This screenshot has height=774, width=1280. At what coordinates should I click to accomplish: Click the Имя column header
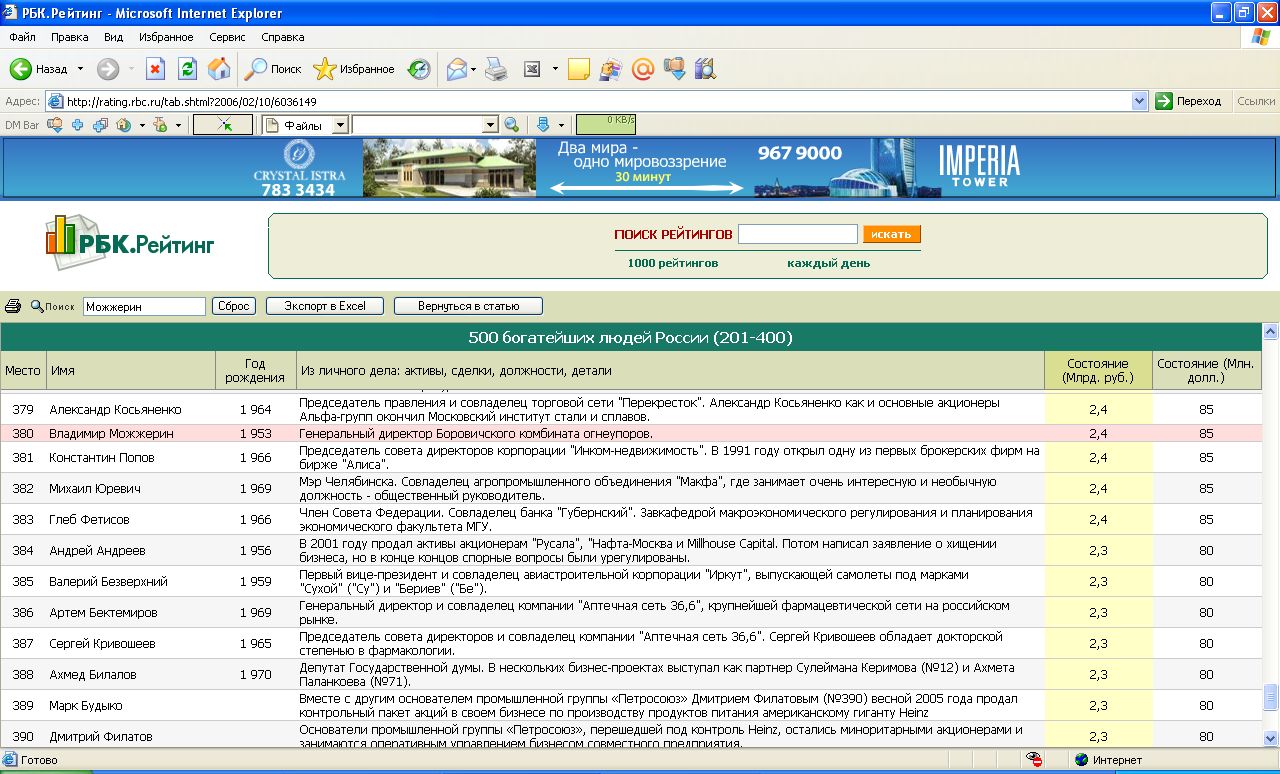click(x=130, y=370)
